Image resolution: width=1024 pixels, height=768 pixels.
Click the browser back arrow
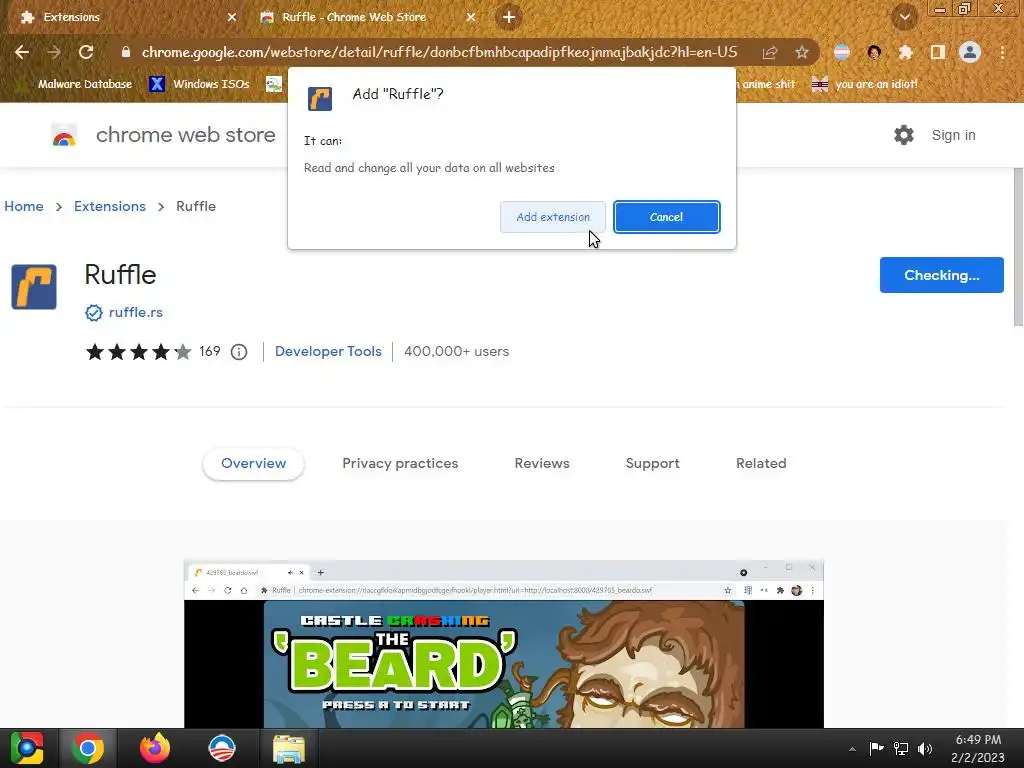pyautogui.click(x=22, y=52)
